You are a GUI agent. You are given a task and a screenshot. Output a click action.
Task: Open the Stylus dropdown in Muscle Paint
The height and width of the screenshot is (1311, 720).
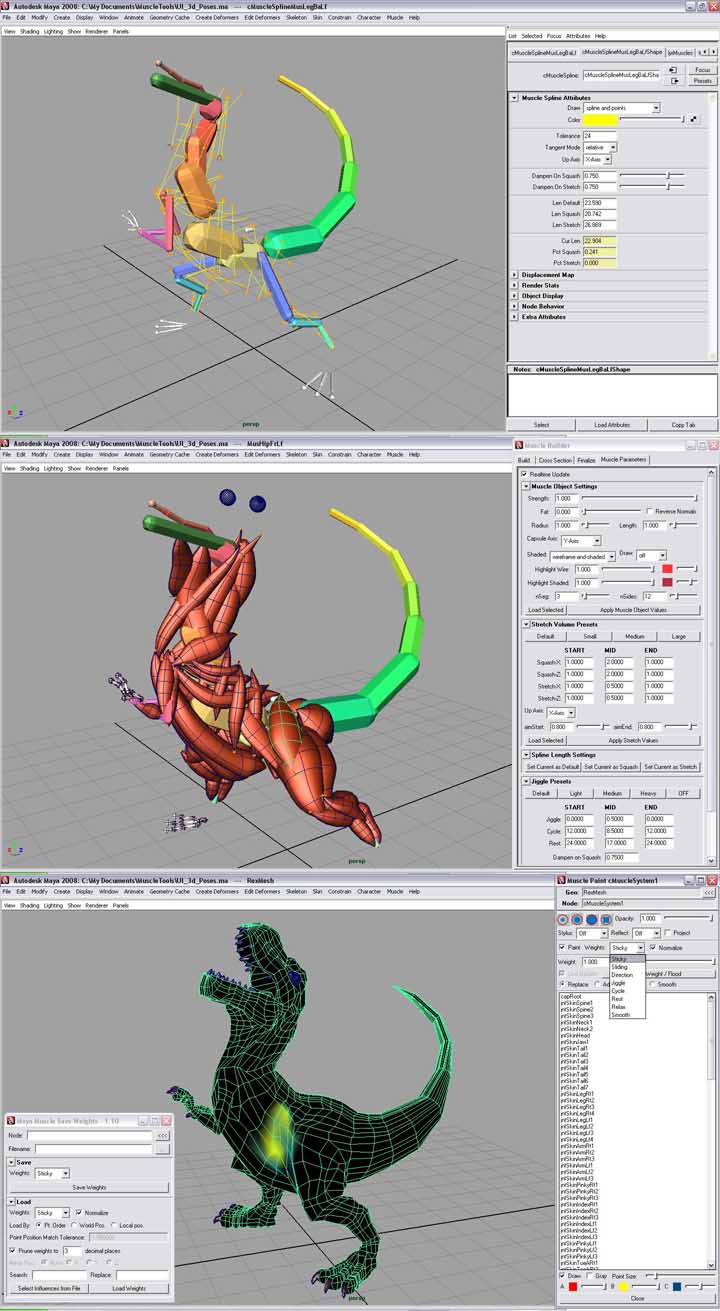coord(591,933)
